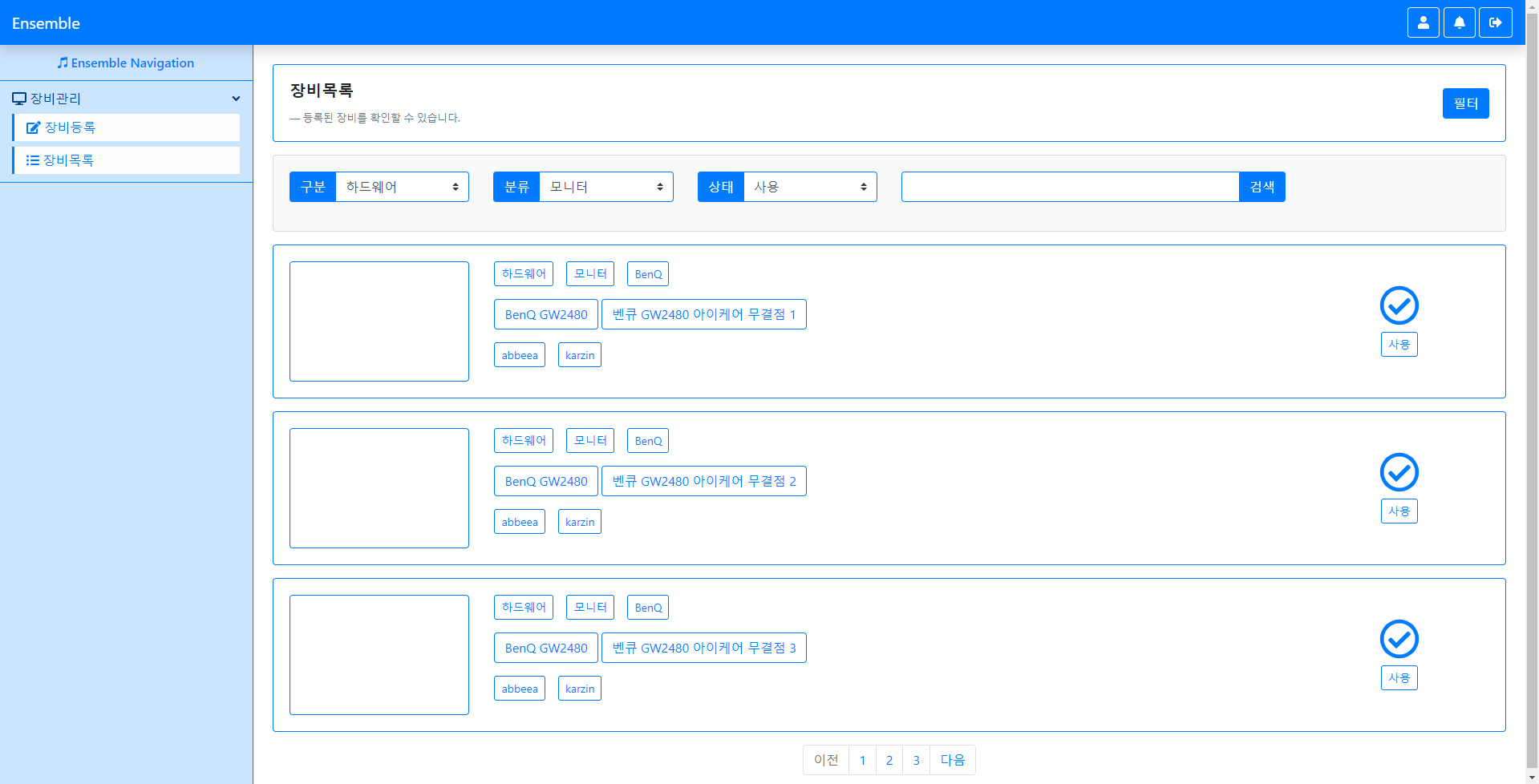Click BenQ brand tag in third card
Screen dimensions: 1539x784
point(648,607)
